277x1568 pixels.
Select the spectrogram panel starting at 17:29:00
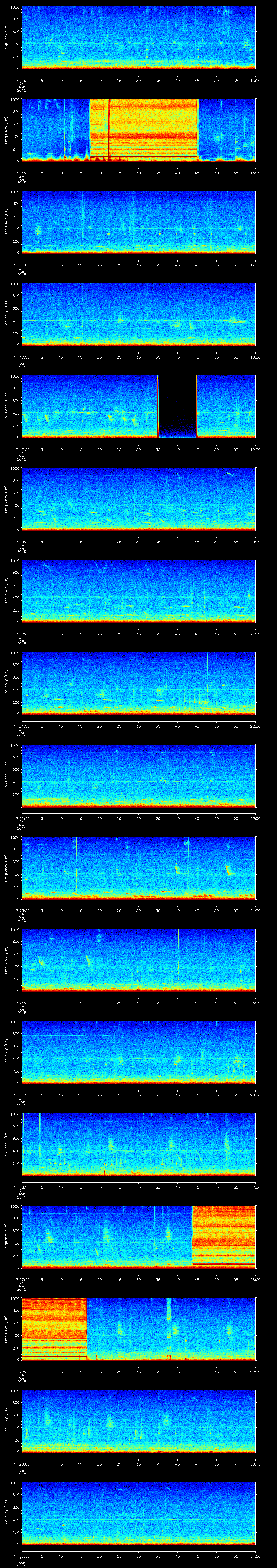tap(138, 1421)
